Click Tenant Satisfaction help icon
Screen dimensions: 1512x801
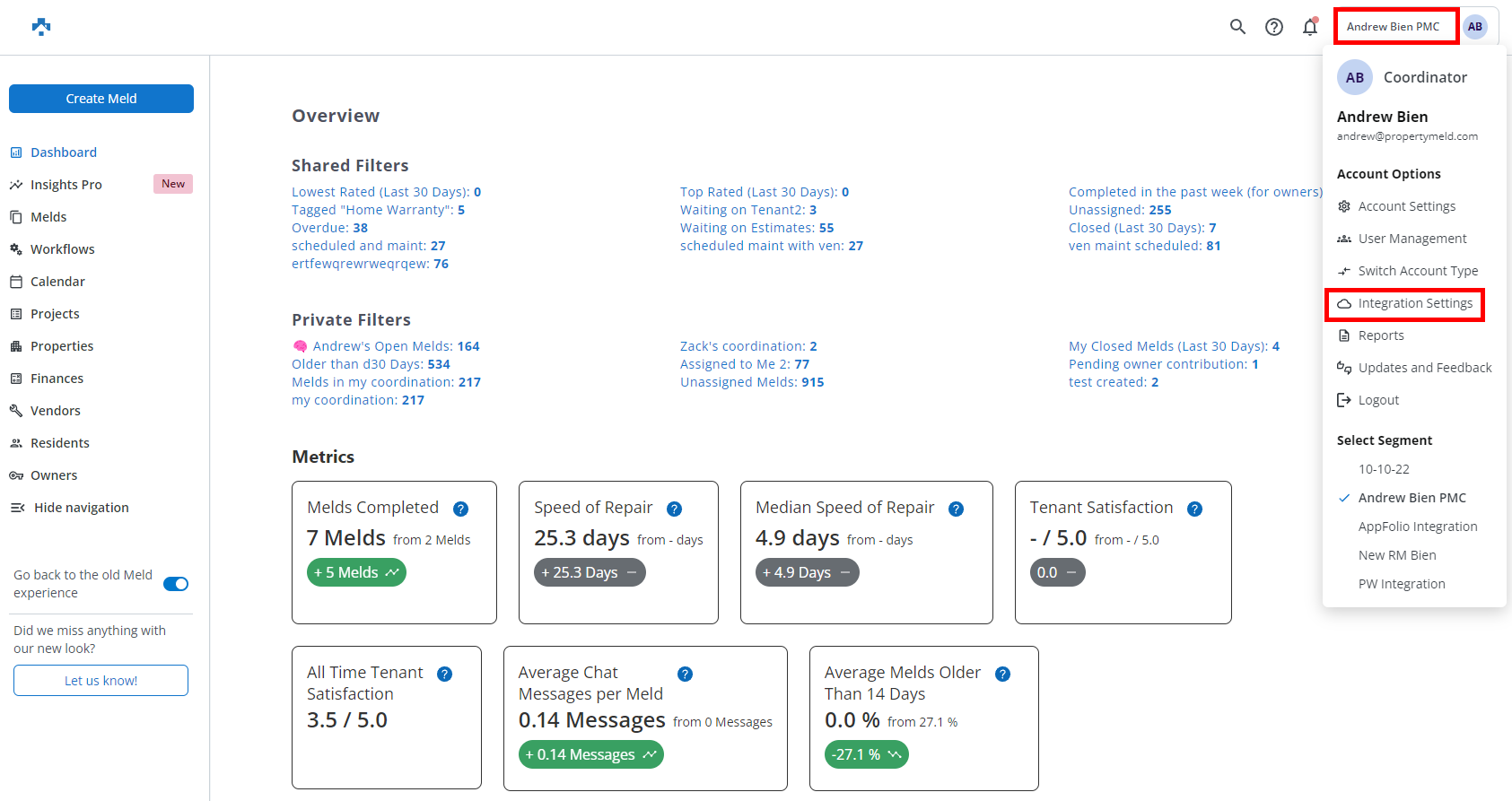coord(1194,509)
